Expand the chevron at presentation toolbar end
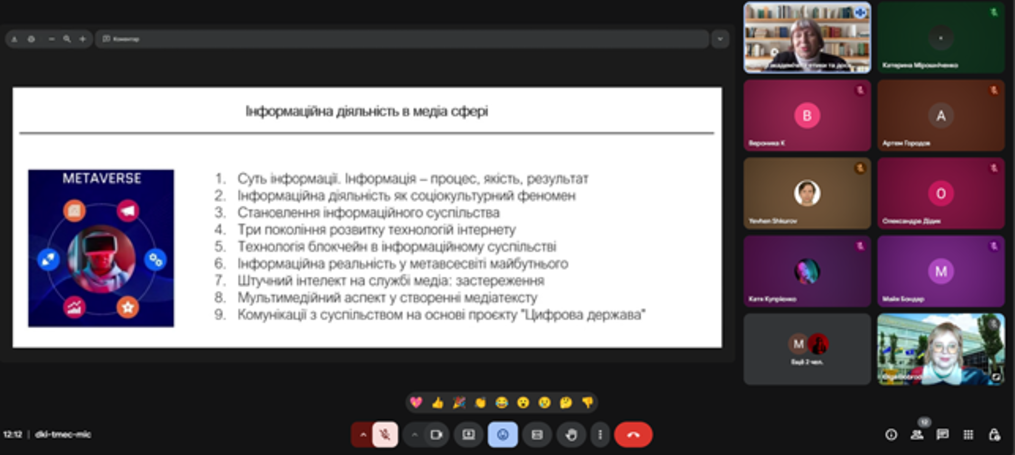The height and width of the screenshot is (455, 1015). 720,39
